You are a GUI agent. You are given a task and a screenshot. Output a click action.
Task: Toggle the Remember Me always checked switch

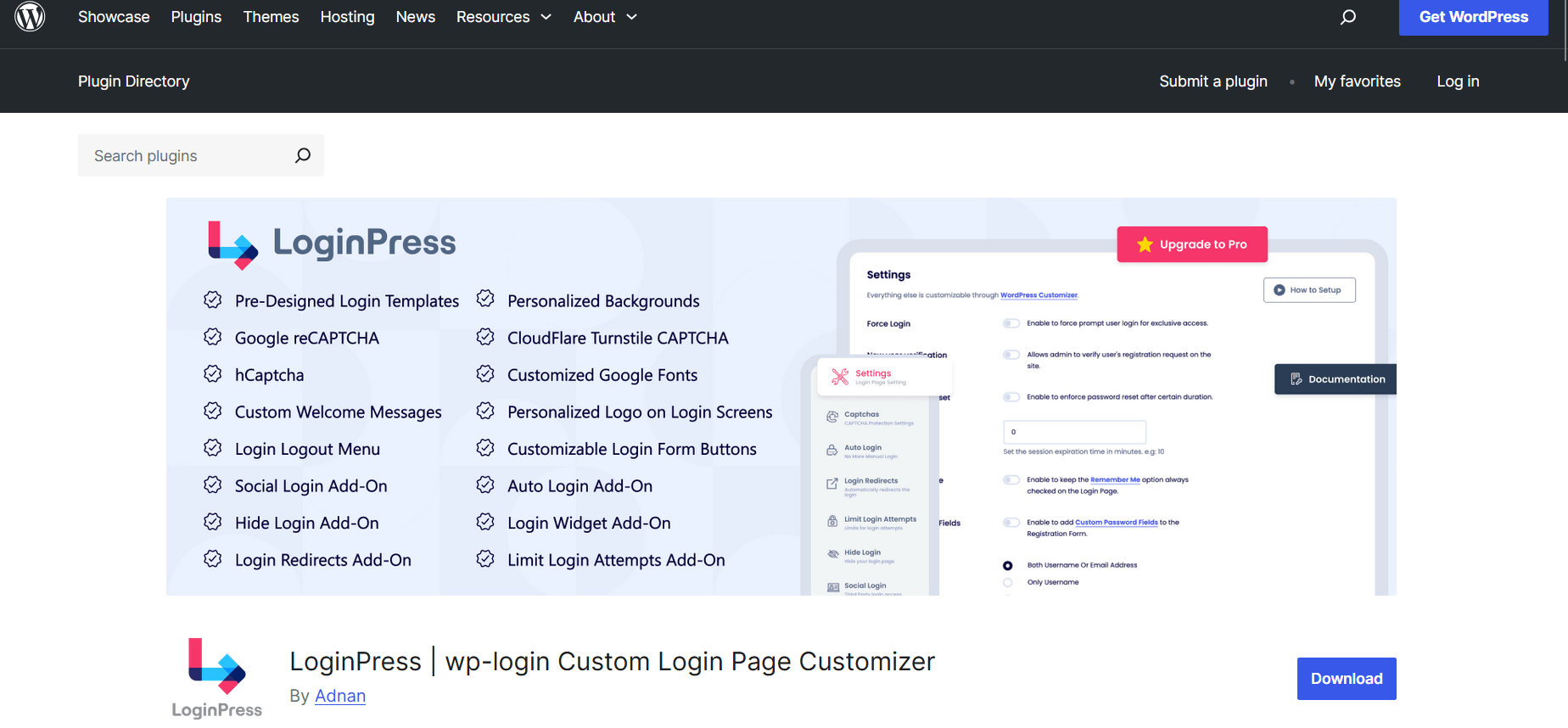pyautogui.click(x=1011, y=480)
